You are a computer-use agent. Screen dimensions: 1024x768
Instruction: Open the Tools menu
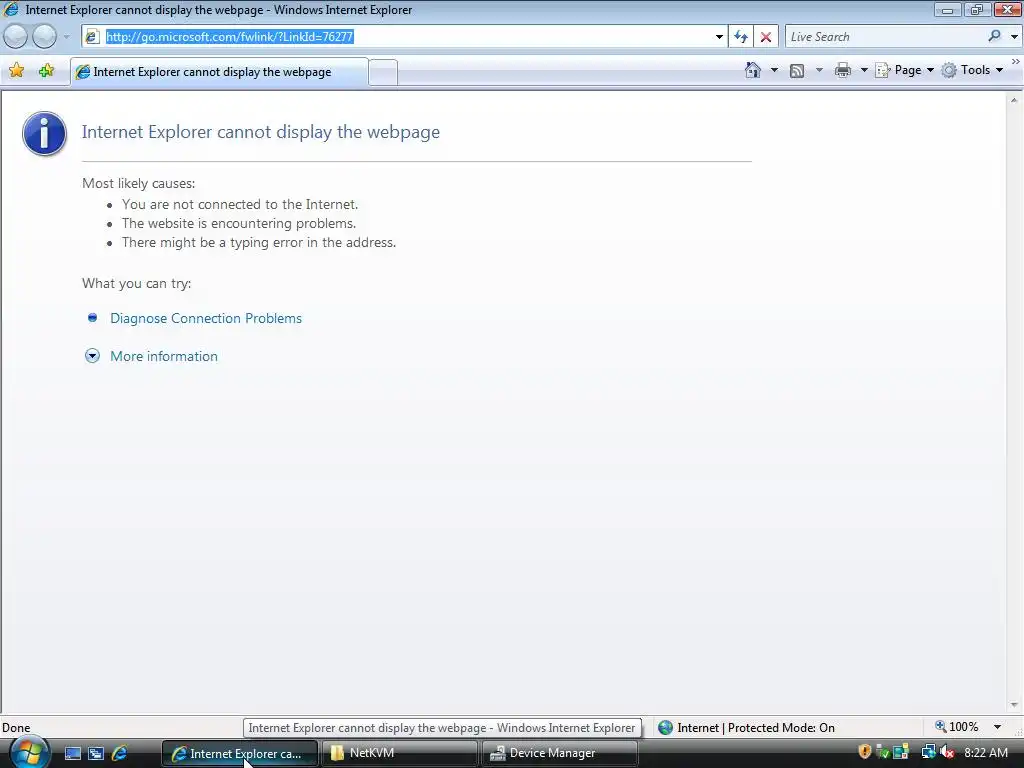click(972, 70)
